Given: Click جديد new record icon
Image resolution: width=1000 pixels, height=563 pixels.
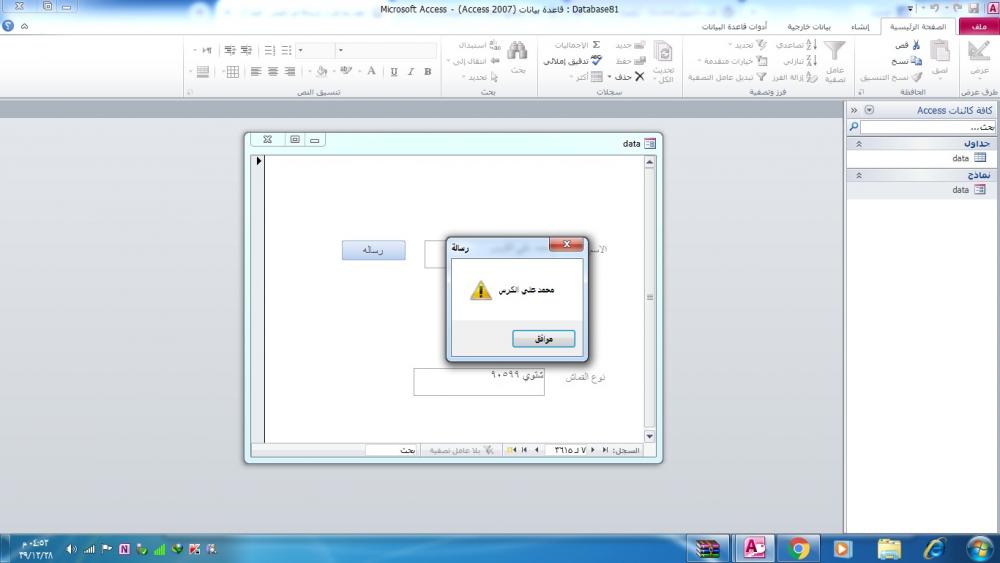Looking at the screenshot, I should 639,45.
